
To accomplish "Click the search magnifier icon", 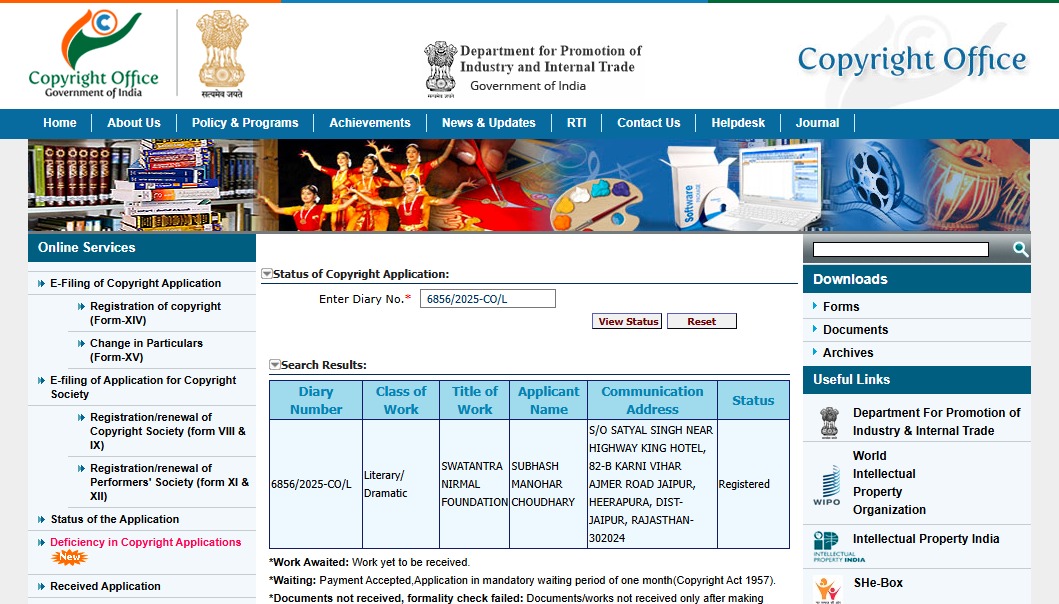I will click(1020, 249).
